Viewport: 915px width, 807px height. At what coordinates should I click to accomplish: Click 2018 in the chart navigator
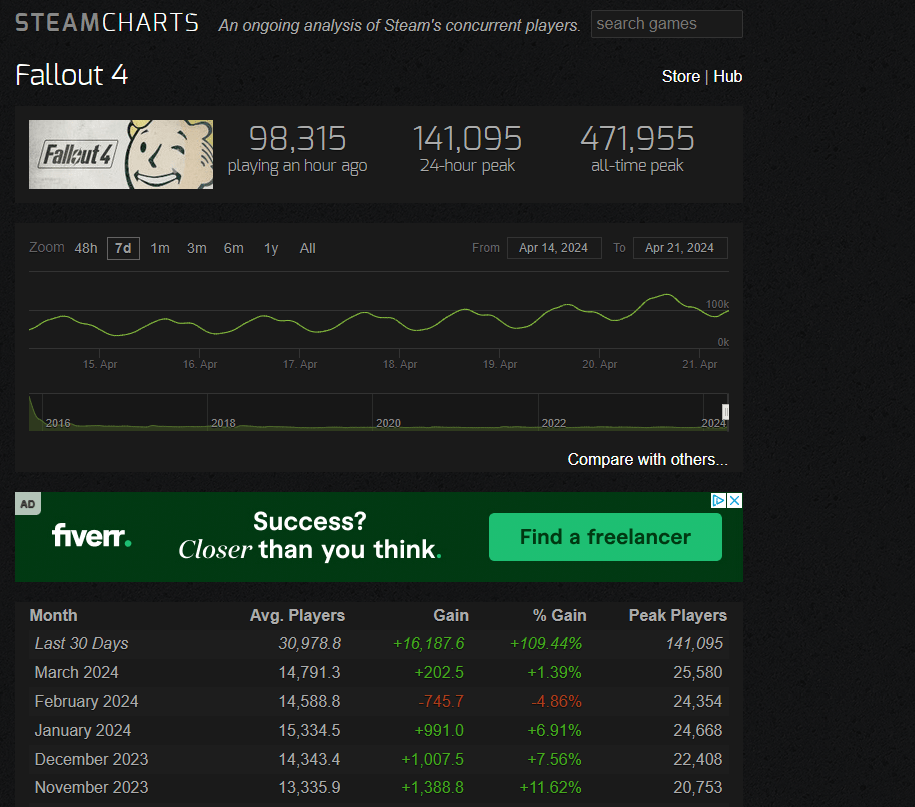pos(223,423)
